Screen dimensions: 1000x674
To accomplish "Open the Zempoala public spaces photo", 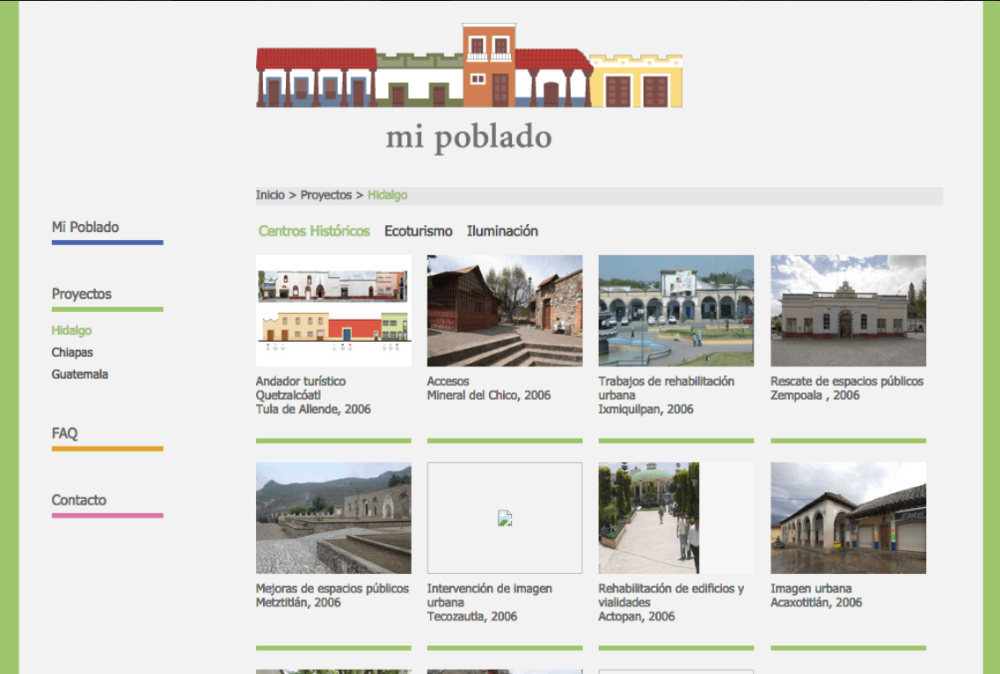I will tap(848, 311).
